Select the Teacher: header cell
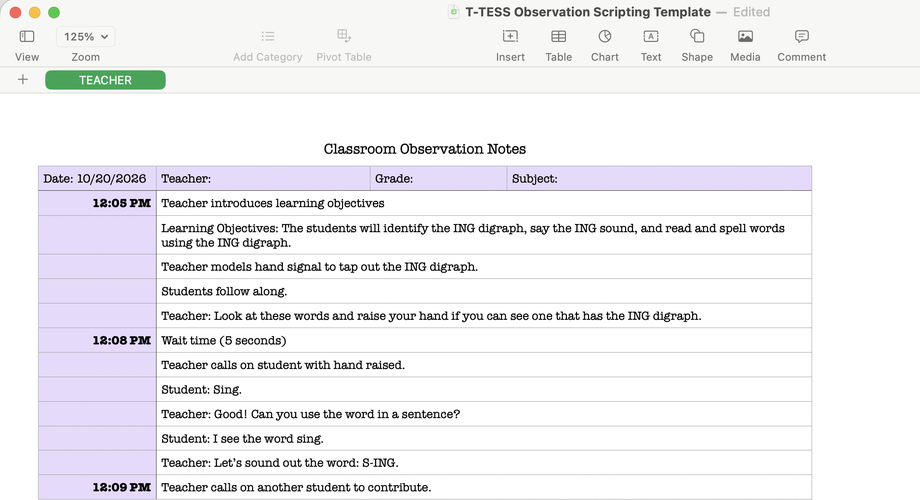 [x=263, y=178]
